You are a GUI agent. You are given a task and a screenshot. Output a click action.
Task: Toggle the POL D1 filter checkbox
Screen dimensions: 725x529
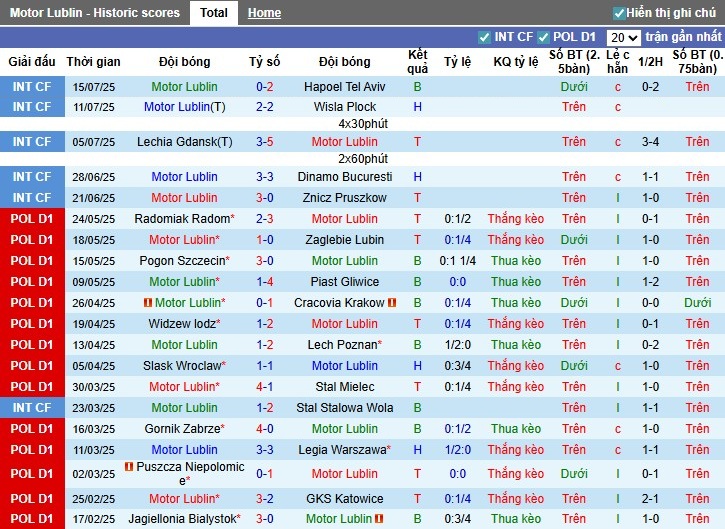click(544, 37)
